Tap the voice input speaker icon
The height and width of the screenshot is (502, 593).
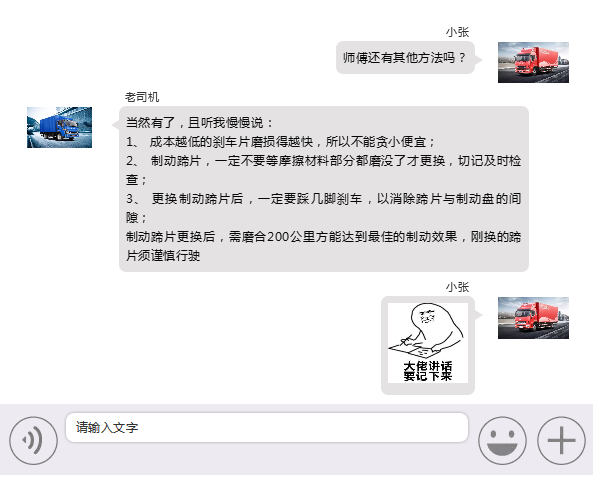click(x=33, y=440)
